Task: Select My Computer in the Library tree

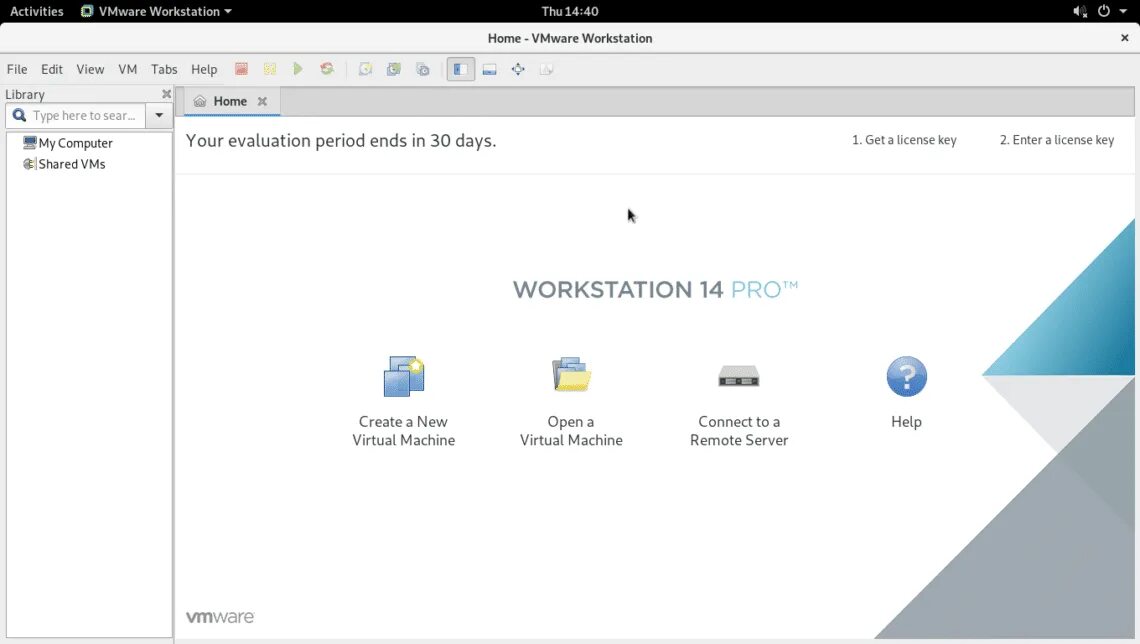Action: point(68,143)
